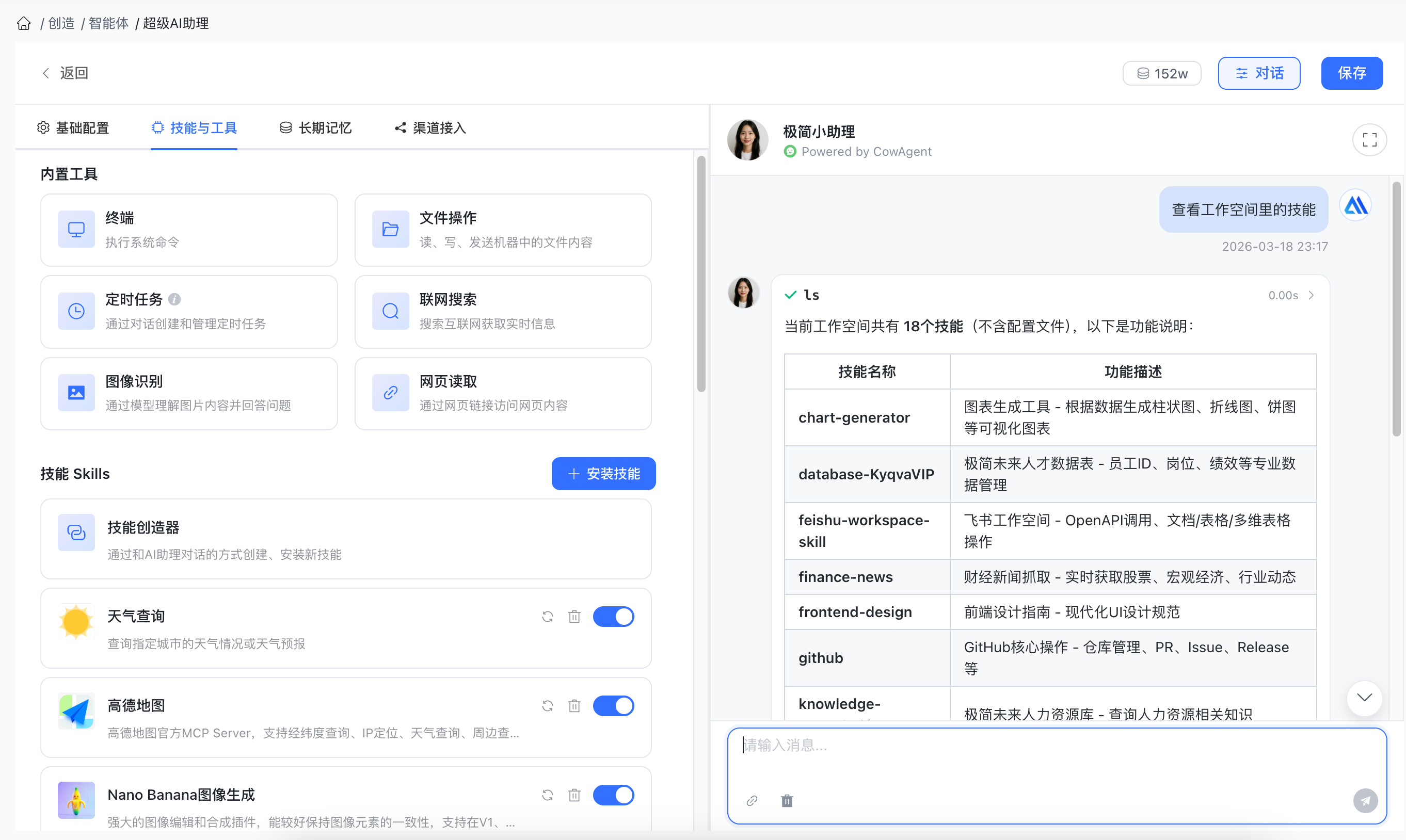
Task: Click the scroll-to-bottom chevron in chat
Action: [1364, 698]
